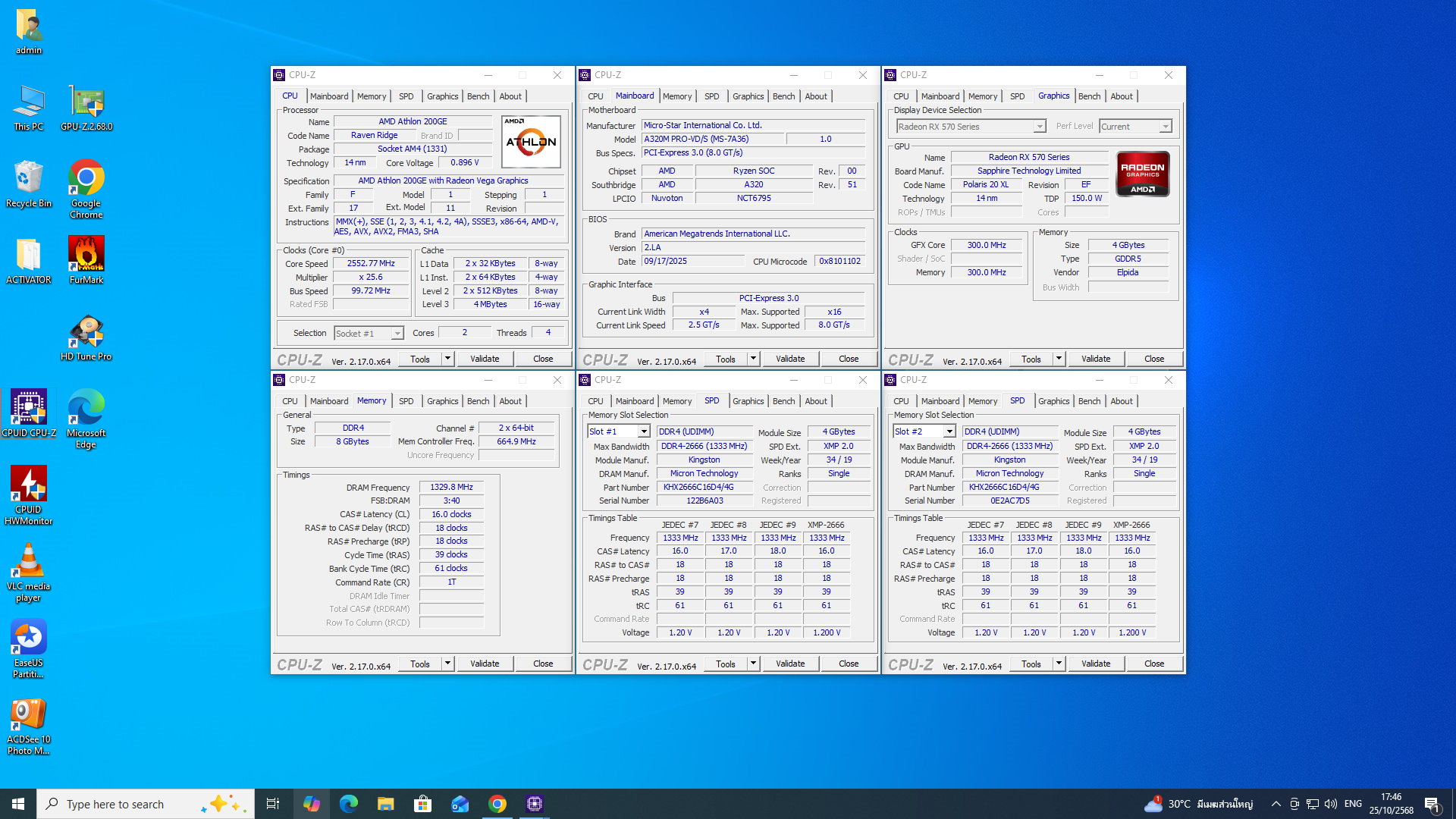Switch to Bench tab in CPU window
This screenshot has height=819, width=1456.
tap(478, 96)
